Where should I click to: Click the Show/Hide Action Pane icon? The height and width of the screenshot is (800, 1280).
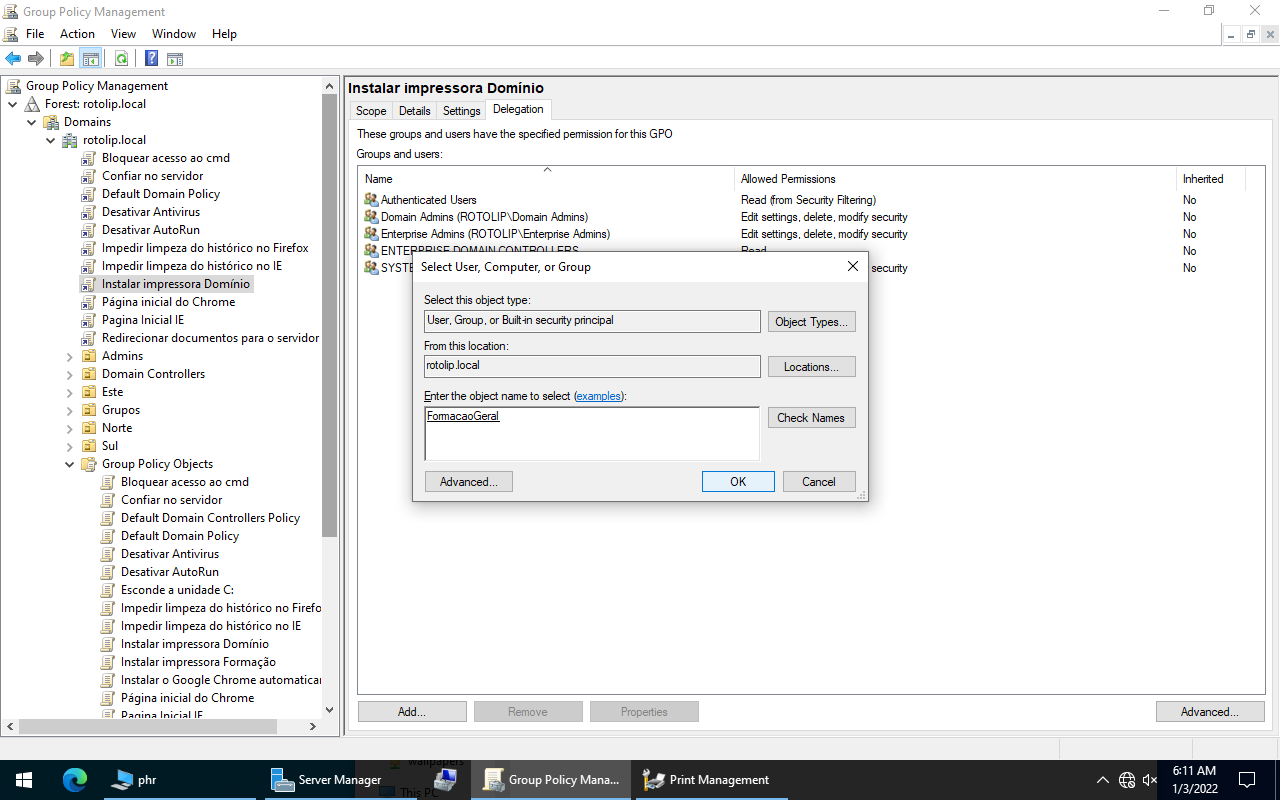(x=175, y=59)
